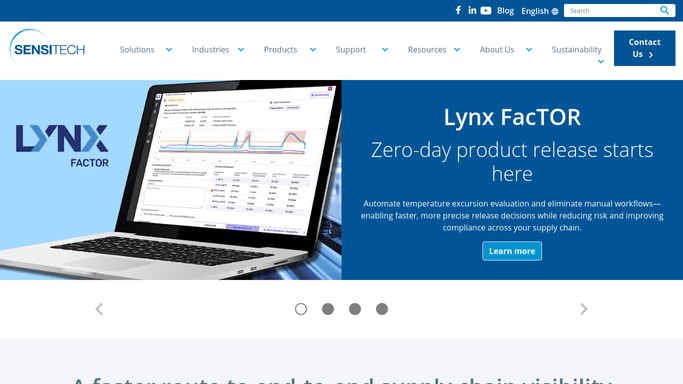Select the first carousel slide dot
Viewport: 683px width, 384px height.
point(301,309)
